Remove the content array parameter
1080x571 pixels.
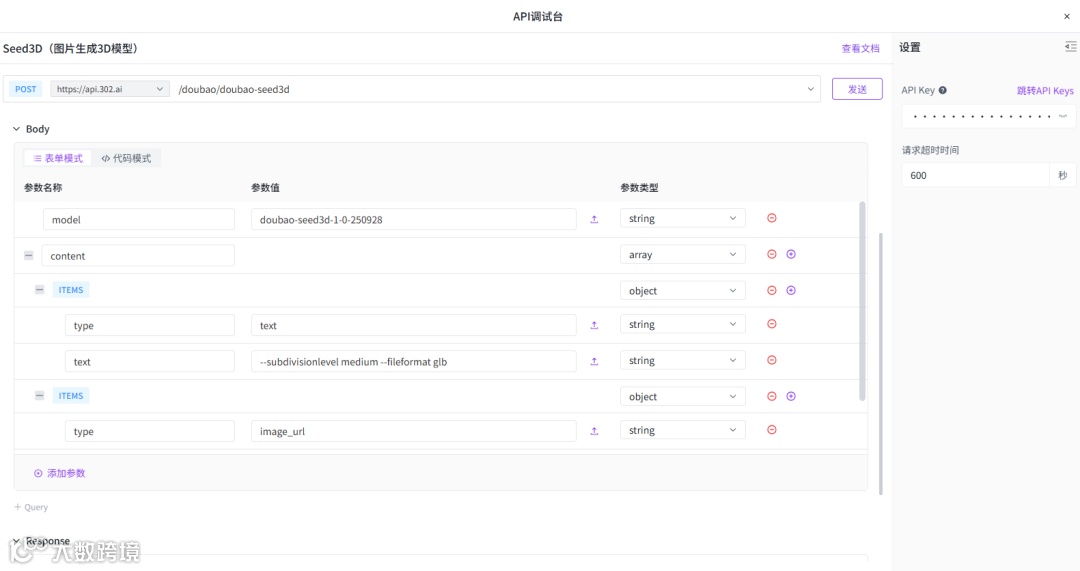click(771, 254)
